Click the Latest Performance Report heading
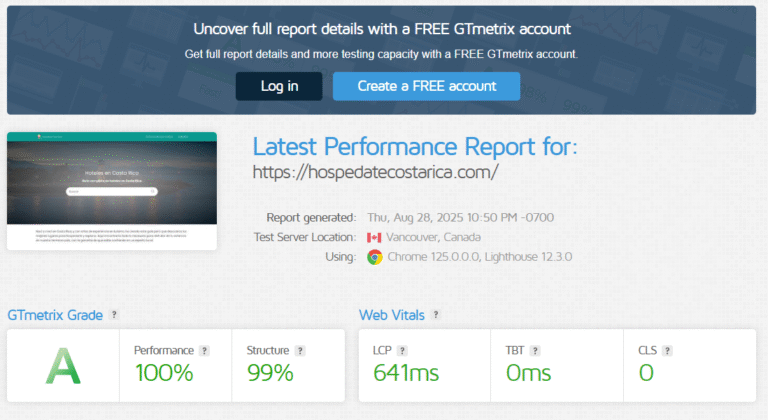Image resolution: width=768 pixels, height=420 pixels. pyautogui.click(x=415, y=146)
